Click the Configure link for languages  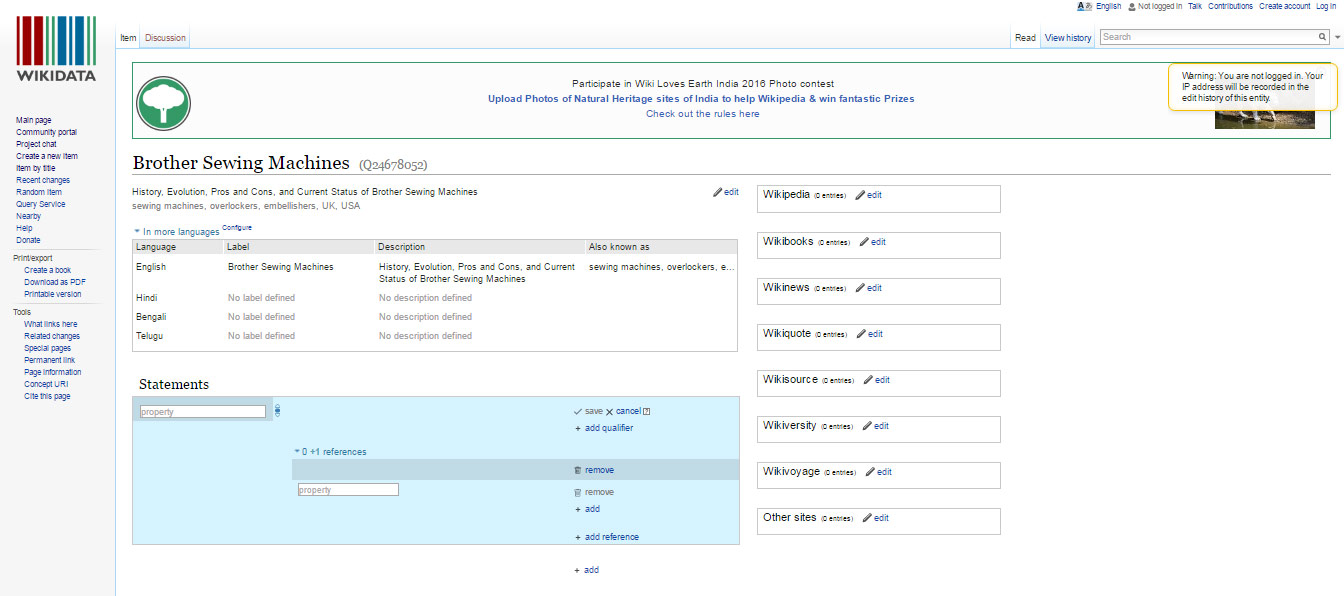[x=237, y=228]
